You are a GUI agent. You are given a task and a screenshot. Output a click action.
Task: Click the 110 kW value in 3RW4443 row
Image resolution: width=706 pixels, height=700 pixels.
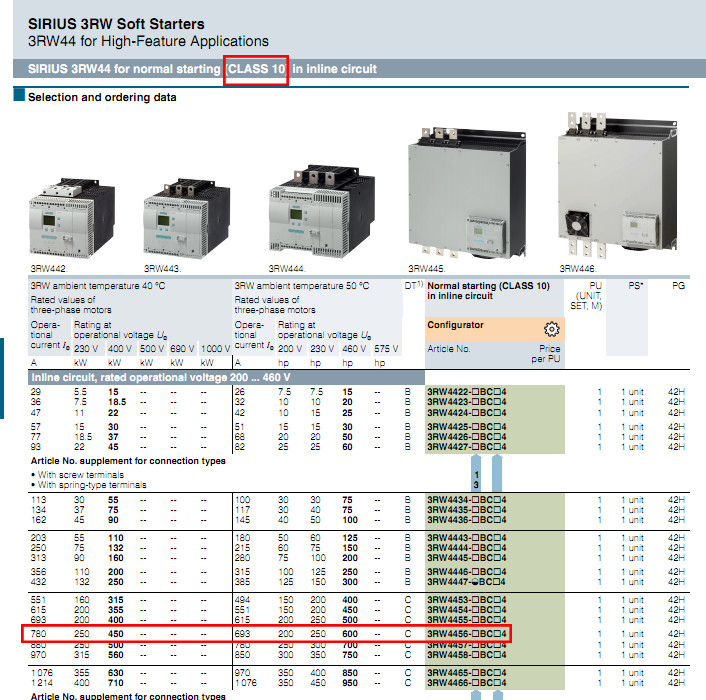click(x=116, y=538)
